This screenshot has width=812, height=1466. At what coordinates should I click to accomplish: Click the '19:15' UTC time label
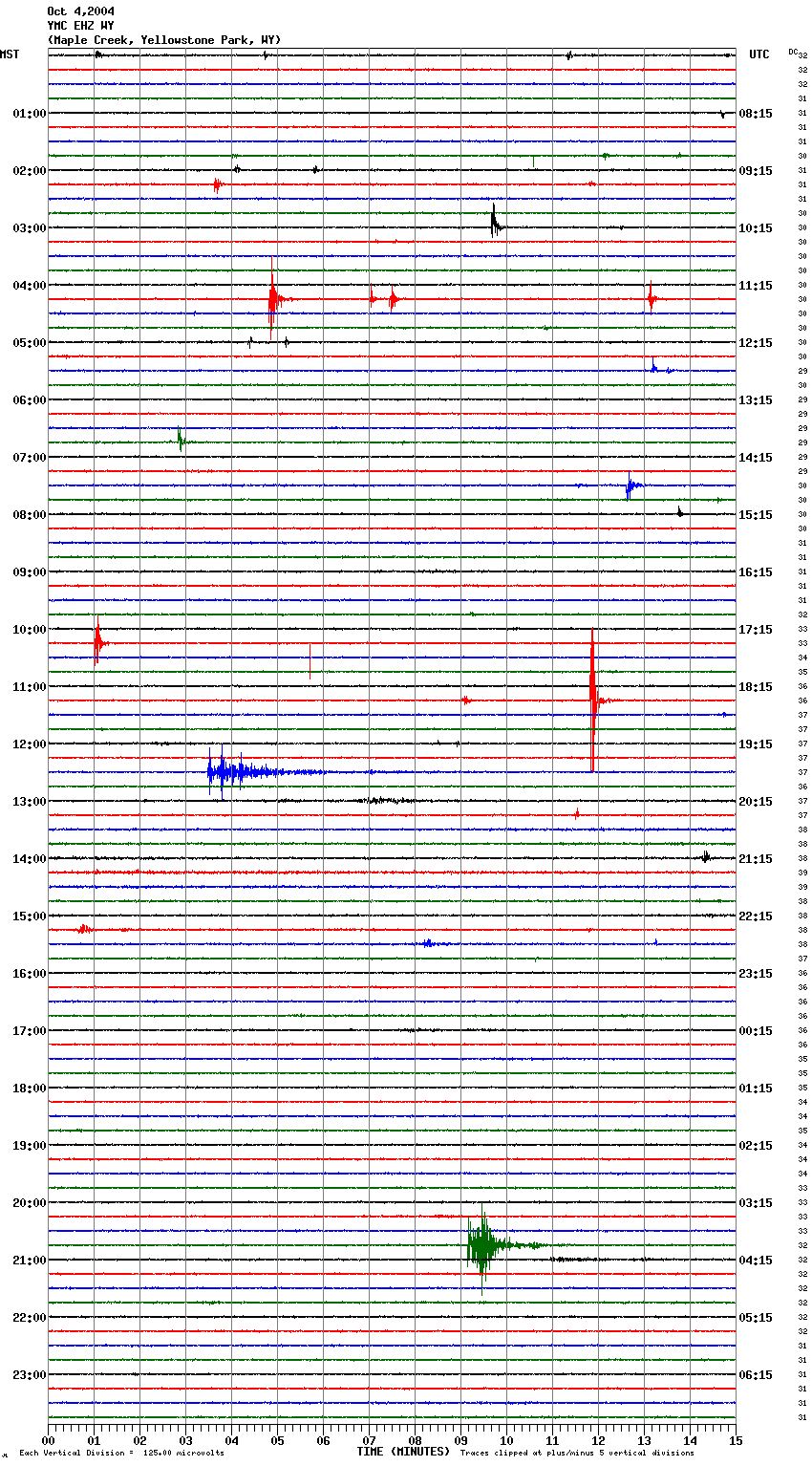[x=756, y=744]
